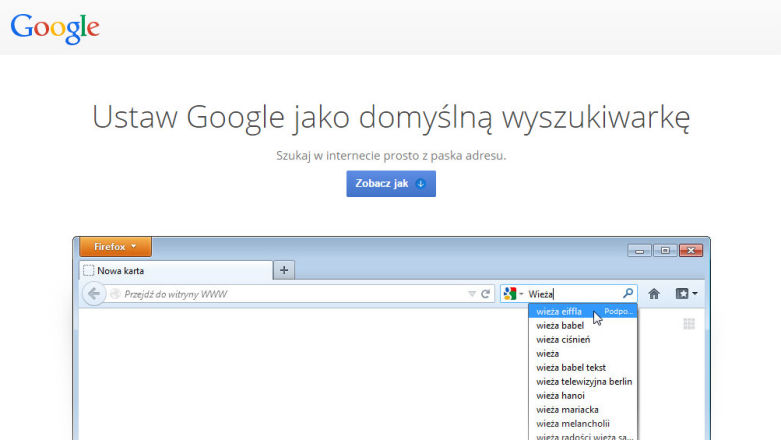This screenshot has width=781, height=440.
Task: Select the Nowa karta tab
Action: click(176, 271)
